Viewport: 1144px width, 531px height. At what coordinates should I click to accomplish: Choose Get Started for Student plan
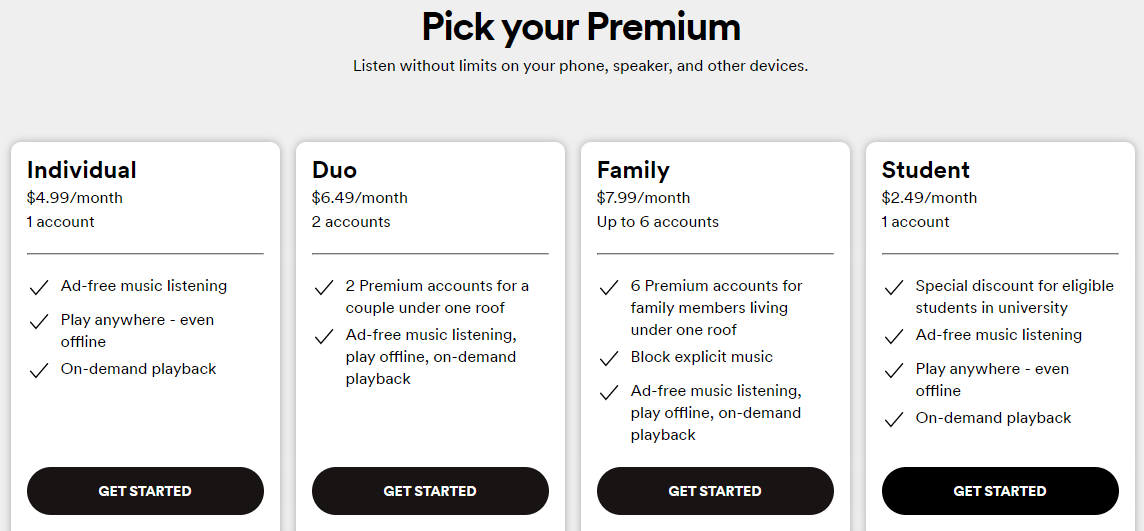(x=1000, y=491)
